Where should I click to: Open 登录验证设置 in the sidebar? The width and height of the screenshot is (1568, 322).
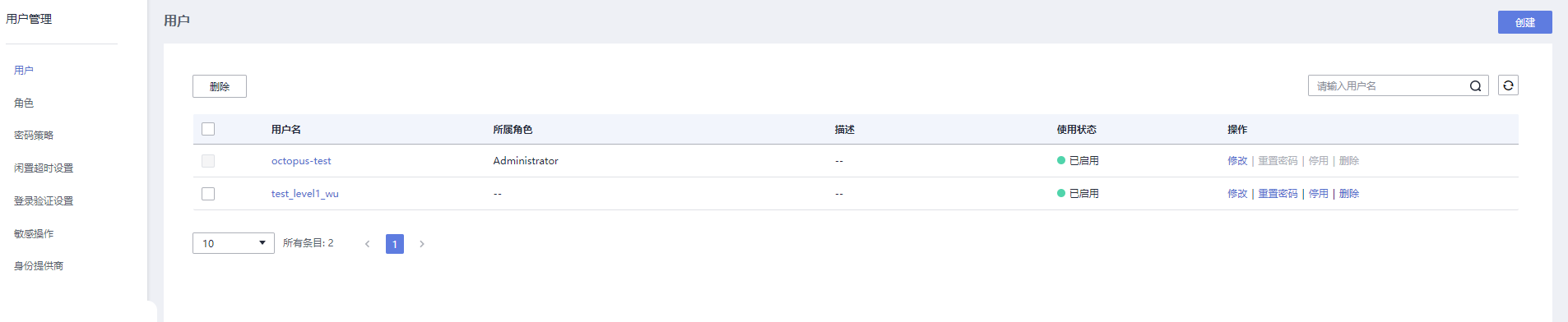tap(44, 201)
